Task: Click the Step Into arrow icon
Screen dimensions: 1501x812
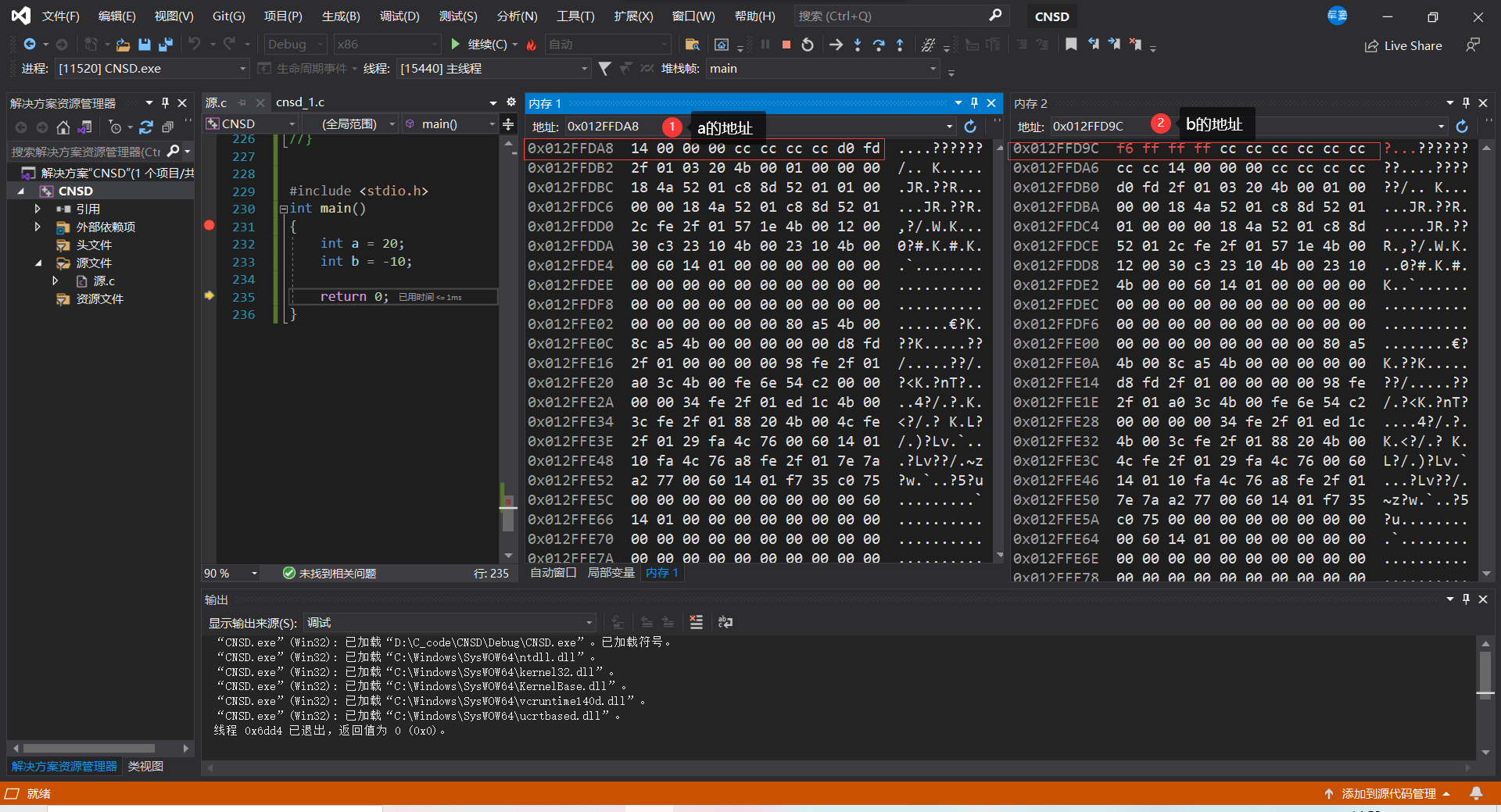Action: click(x=858, y=45)
